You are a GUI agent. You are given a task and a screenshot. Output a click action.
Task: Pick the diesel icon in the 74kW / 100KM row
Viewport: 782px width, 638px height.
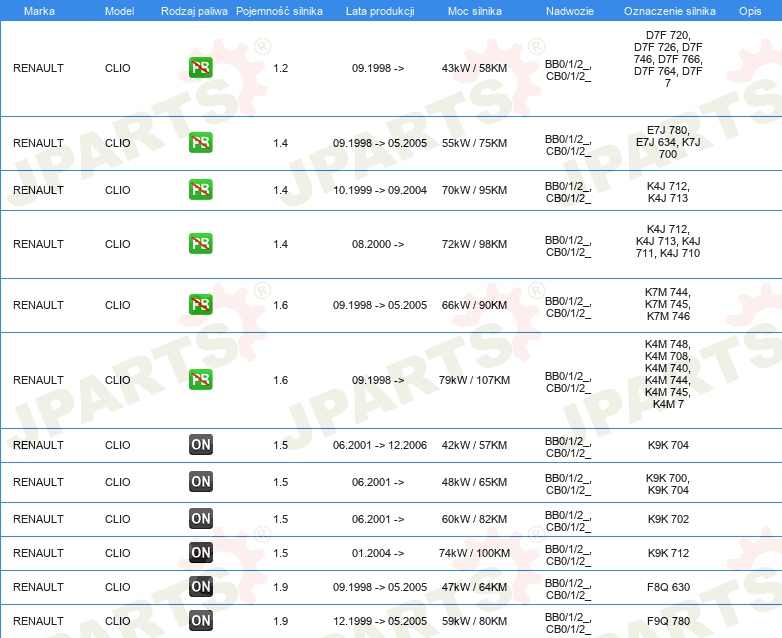[200, 553]
